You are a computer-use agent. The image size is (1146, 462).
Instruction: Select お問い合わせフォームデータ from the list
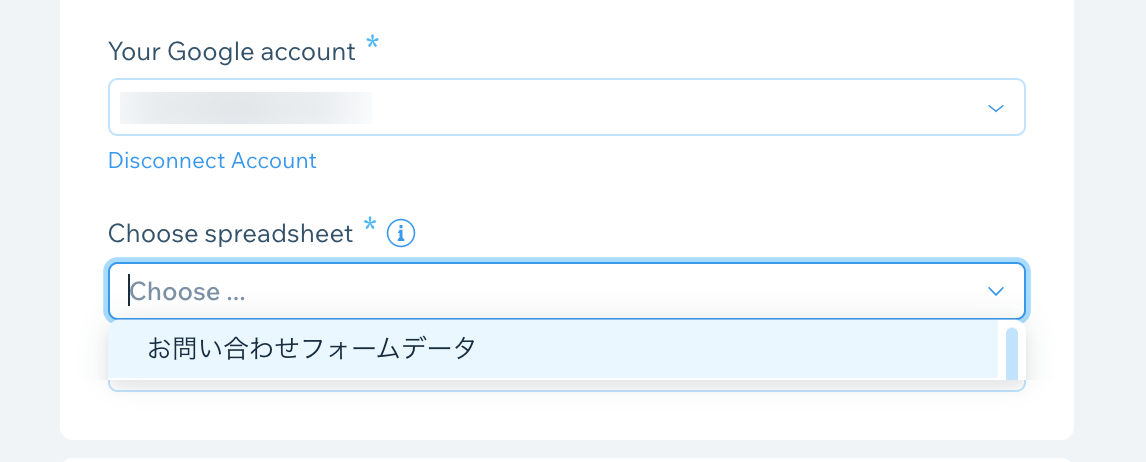tap(312, 349)
